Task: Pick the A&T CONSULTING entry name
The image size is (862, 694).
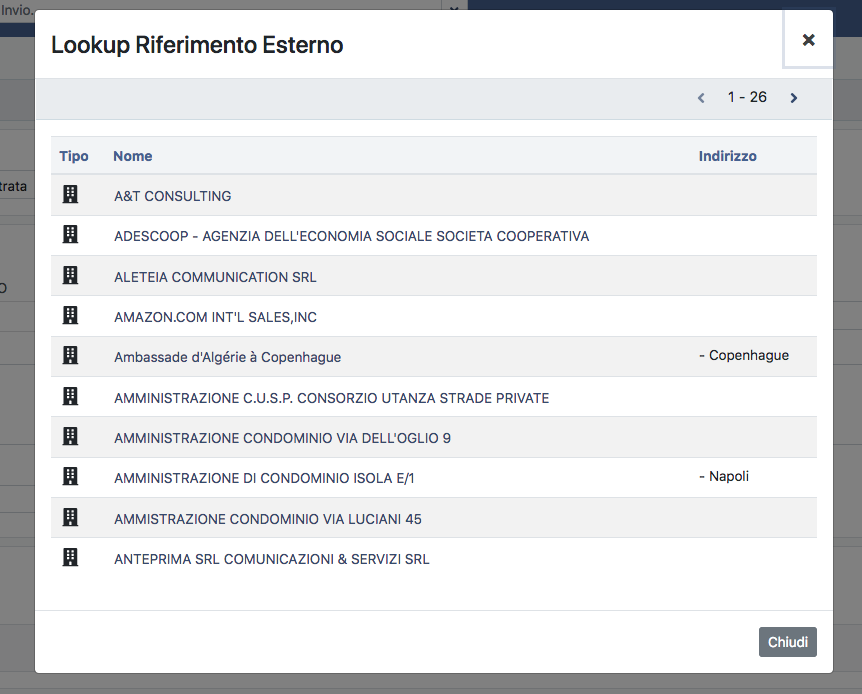Action: coord(173,196)
